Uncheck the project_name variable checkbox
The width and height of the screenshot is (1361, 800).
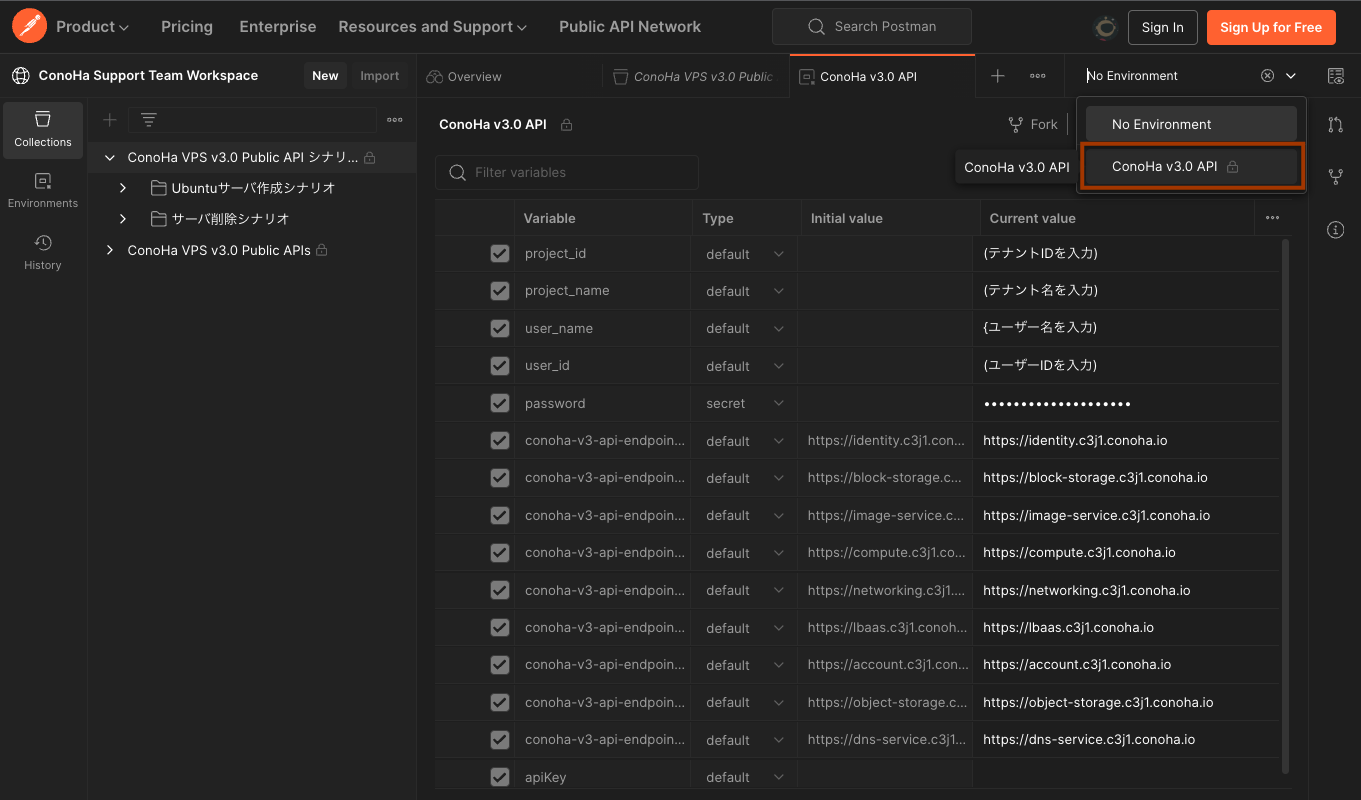pos(500,291)
